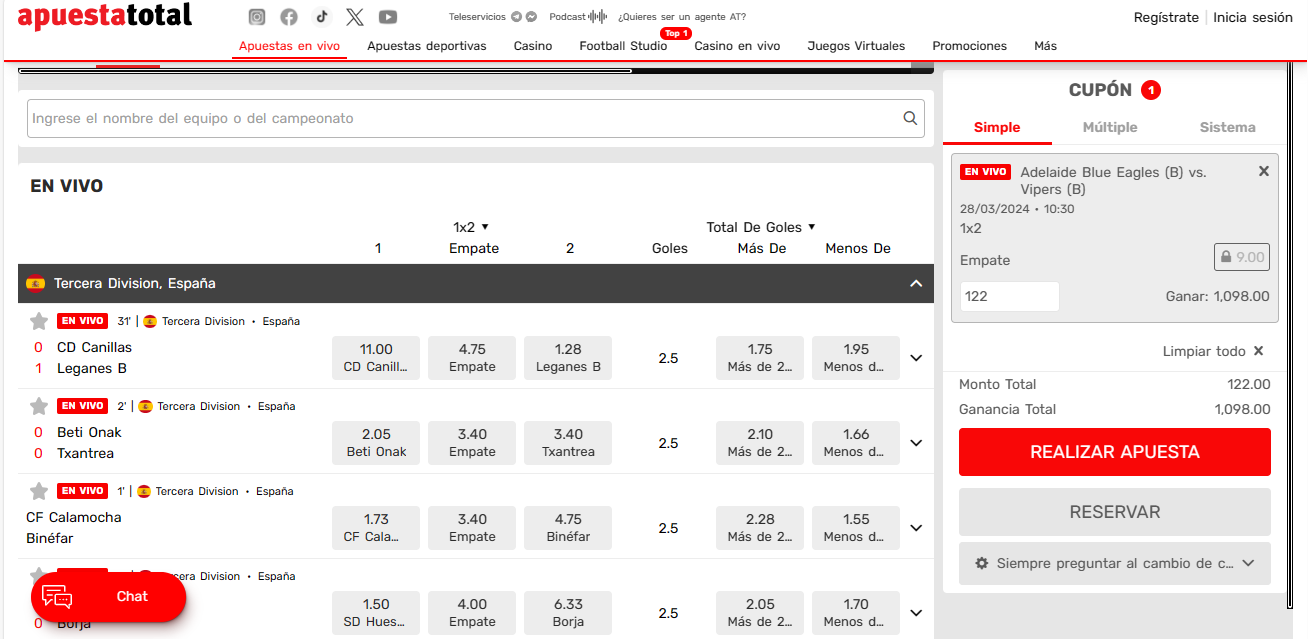Click the lock icon on the 9.00 odds

[1224, 257]
